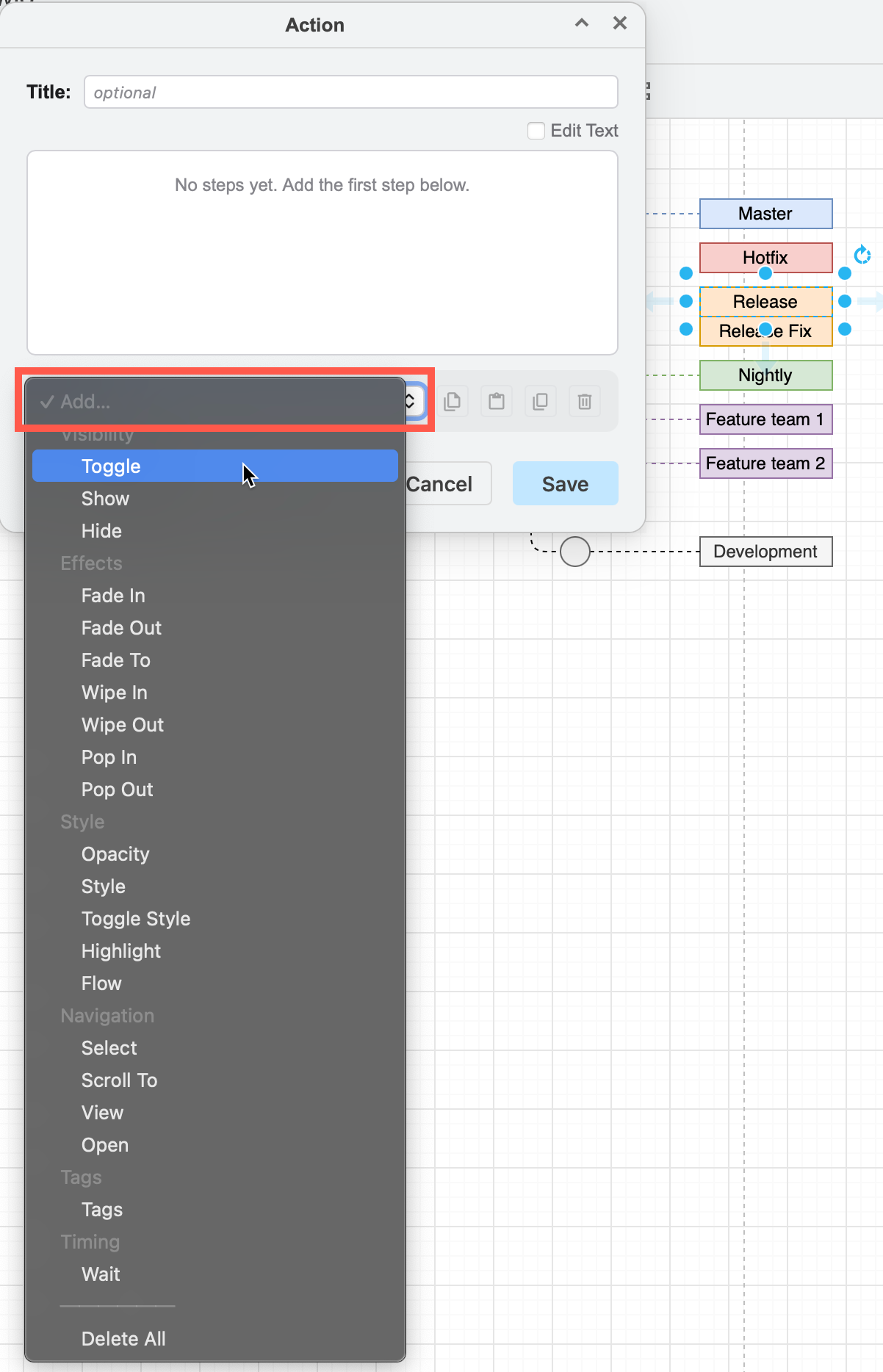
Task: Choose Open navigation action
Action: click(x=215, y=1144)
